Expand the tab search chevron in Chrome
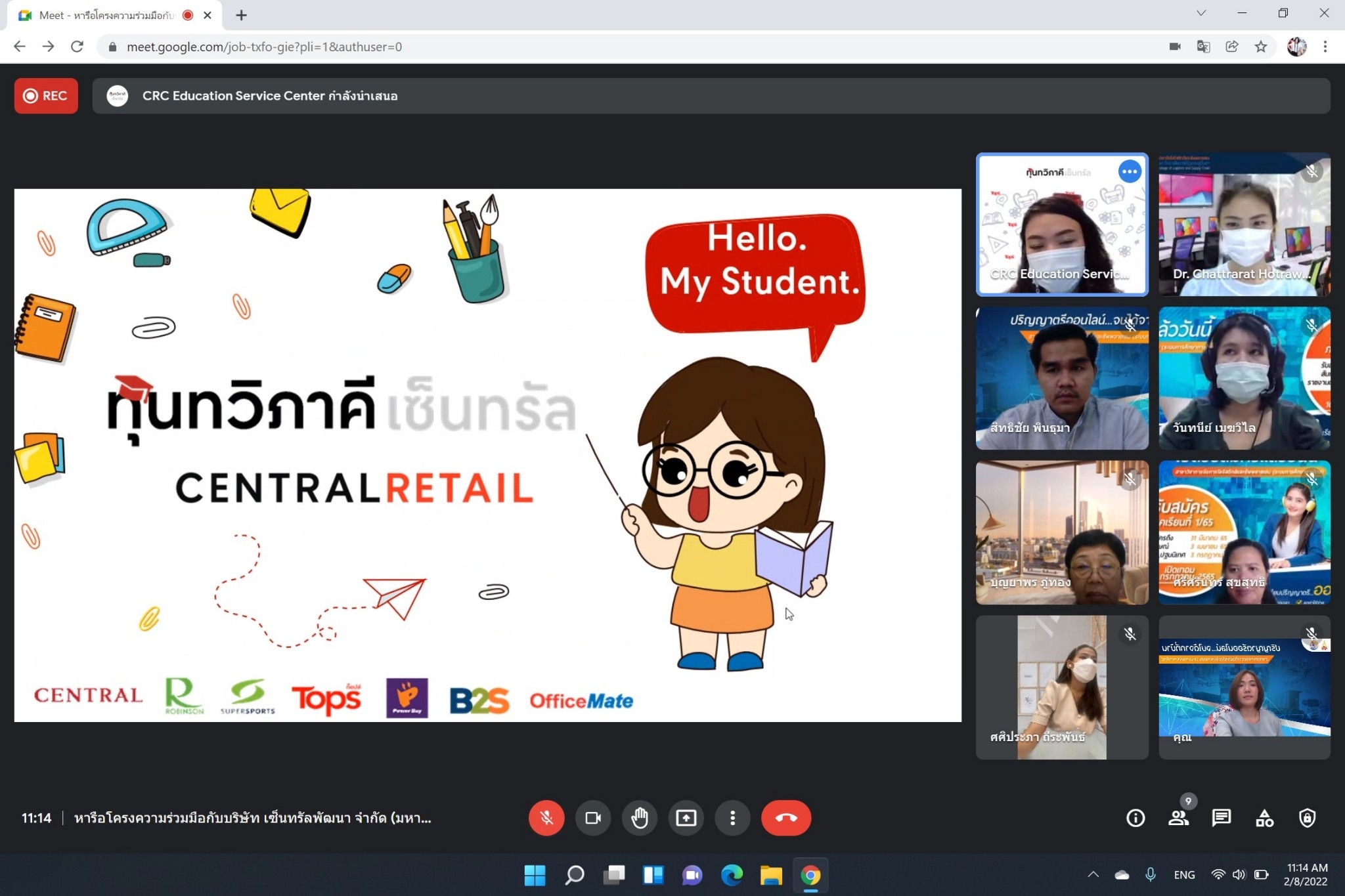Image resolution: width=1345 pixels, height=896 pixels. [1201, 13]
